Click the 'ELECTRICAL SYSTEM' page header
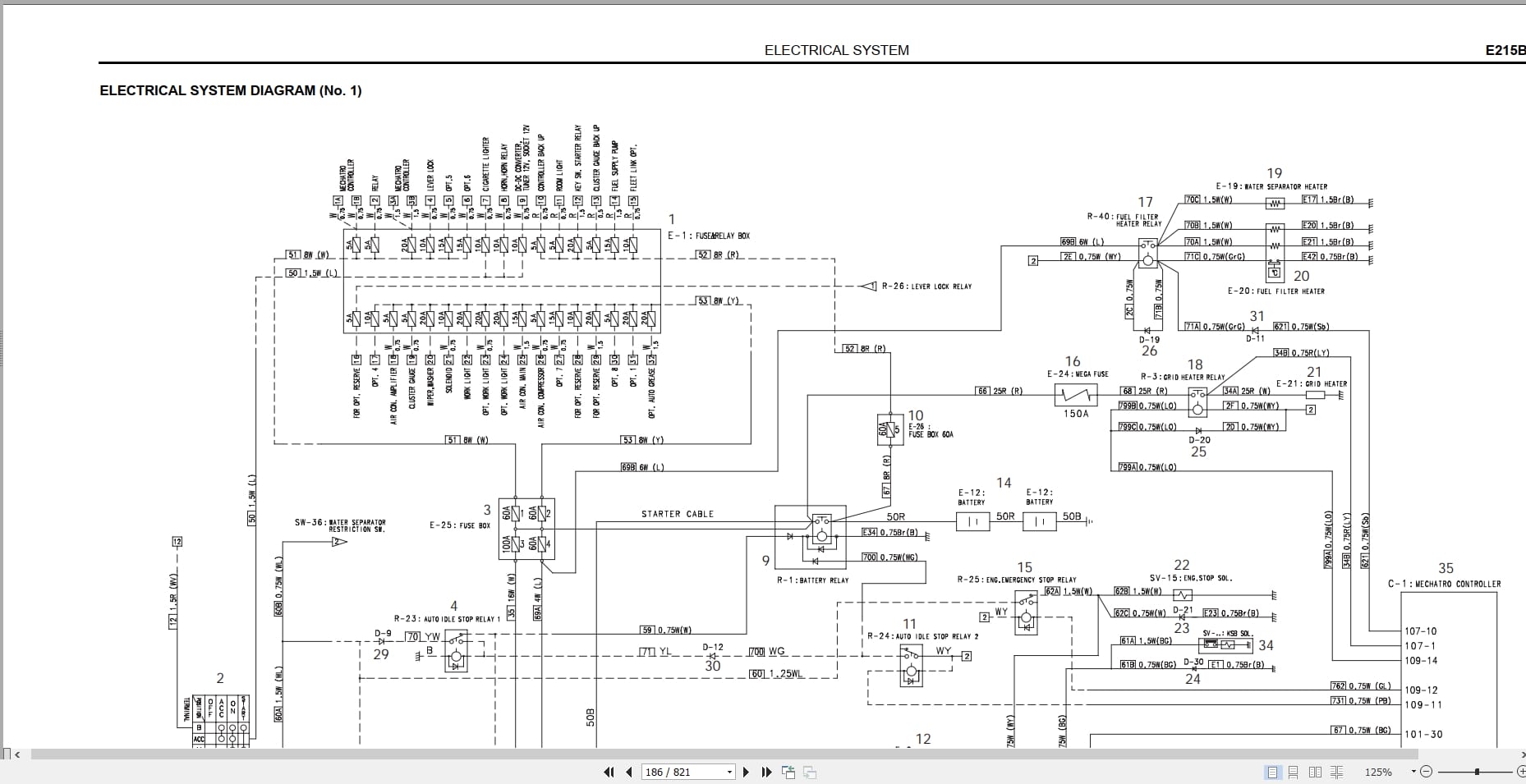 pyautogui.click(x=836, y=50)
